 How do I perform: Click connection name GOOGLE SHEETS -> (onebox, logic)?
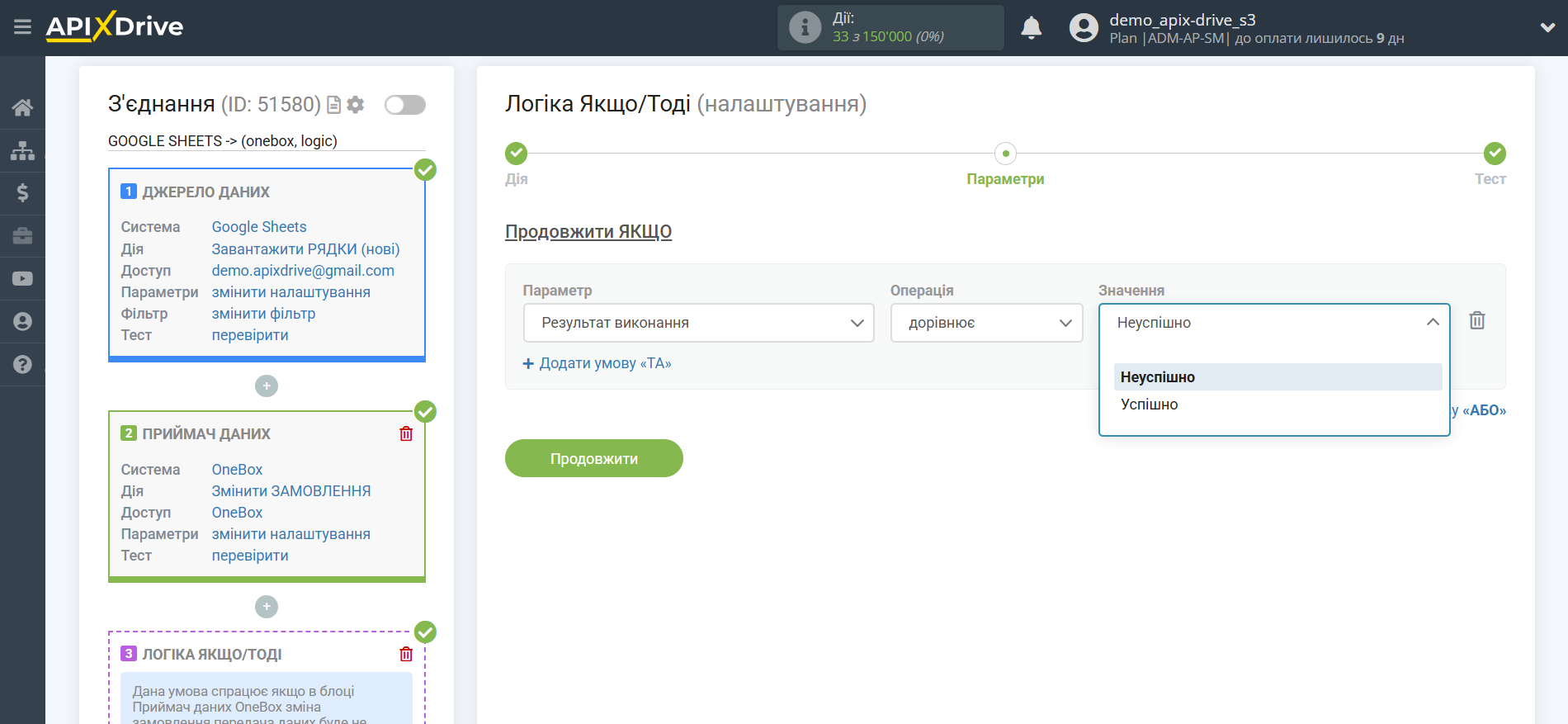223,141
